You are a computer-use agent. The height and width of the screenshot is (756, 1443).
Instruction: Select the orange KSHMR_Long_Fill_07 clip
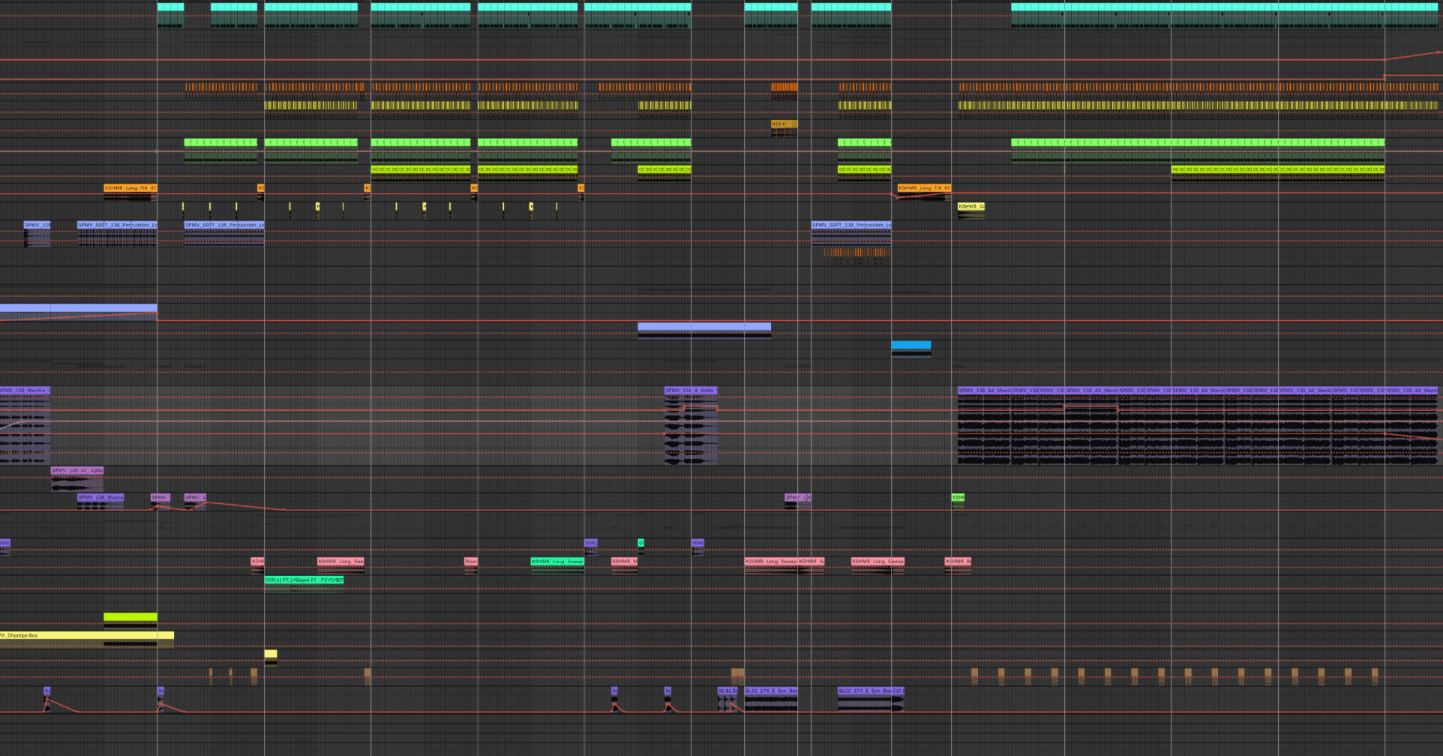coord(130,188)
